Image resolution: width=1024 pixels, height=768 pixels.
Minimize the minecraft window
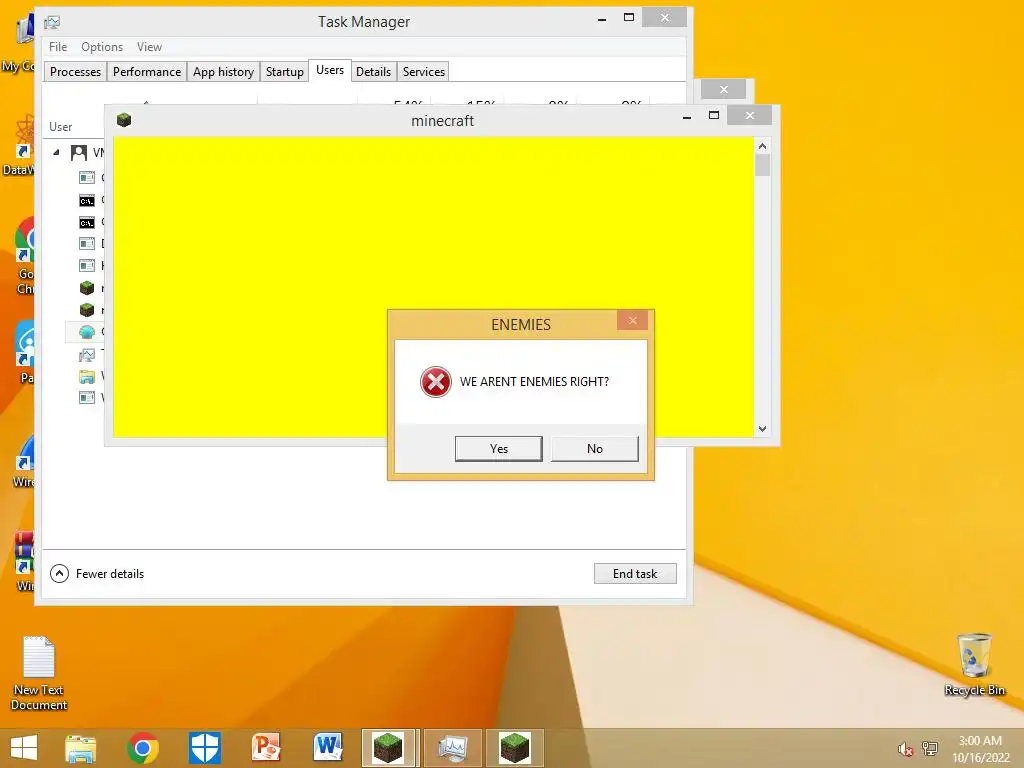[686, 117]
